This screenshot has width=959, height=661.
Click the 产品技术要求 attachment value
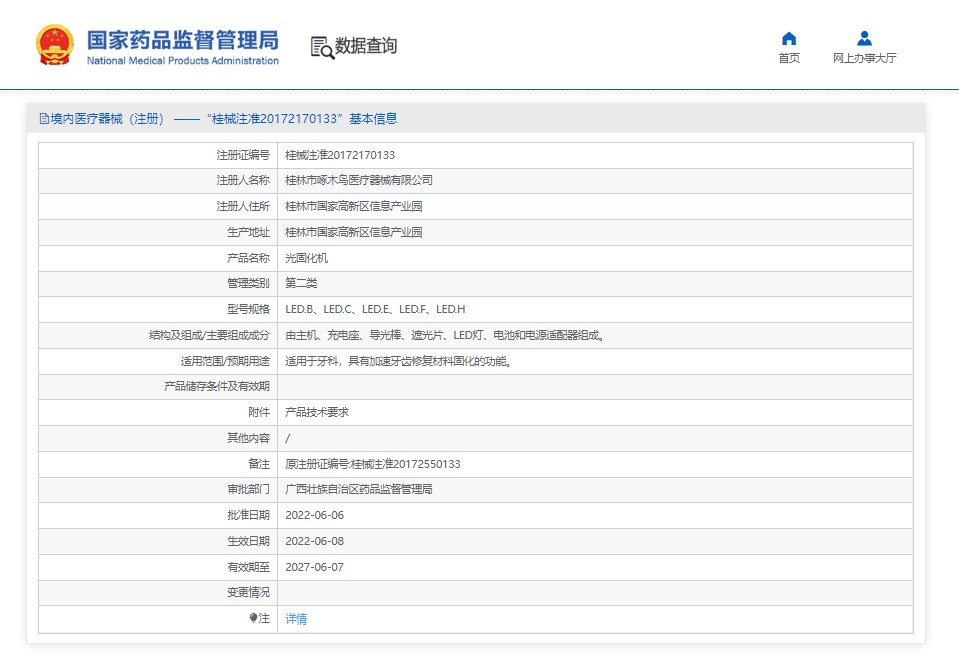pyautogui.click(x=317, y=412)
